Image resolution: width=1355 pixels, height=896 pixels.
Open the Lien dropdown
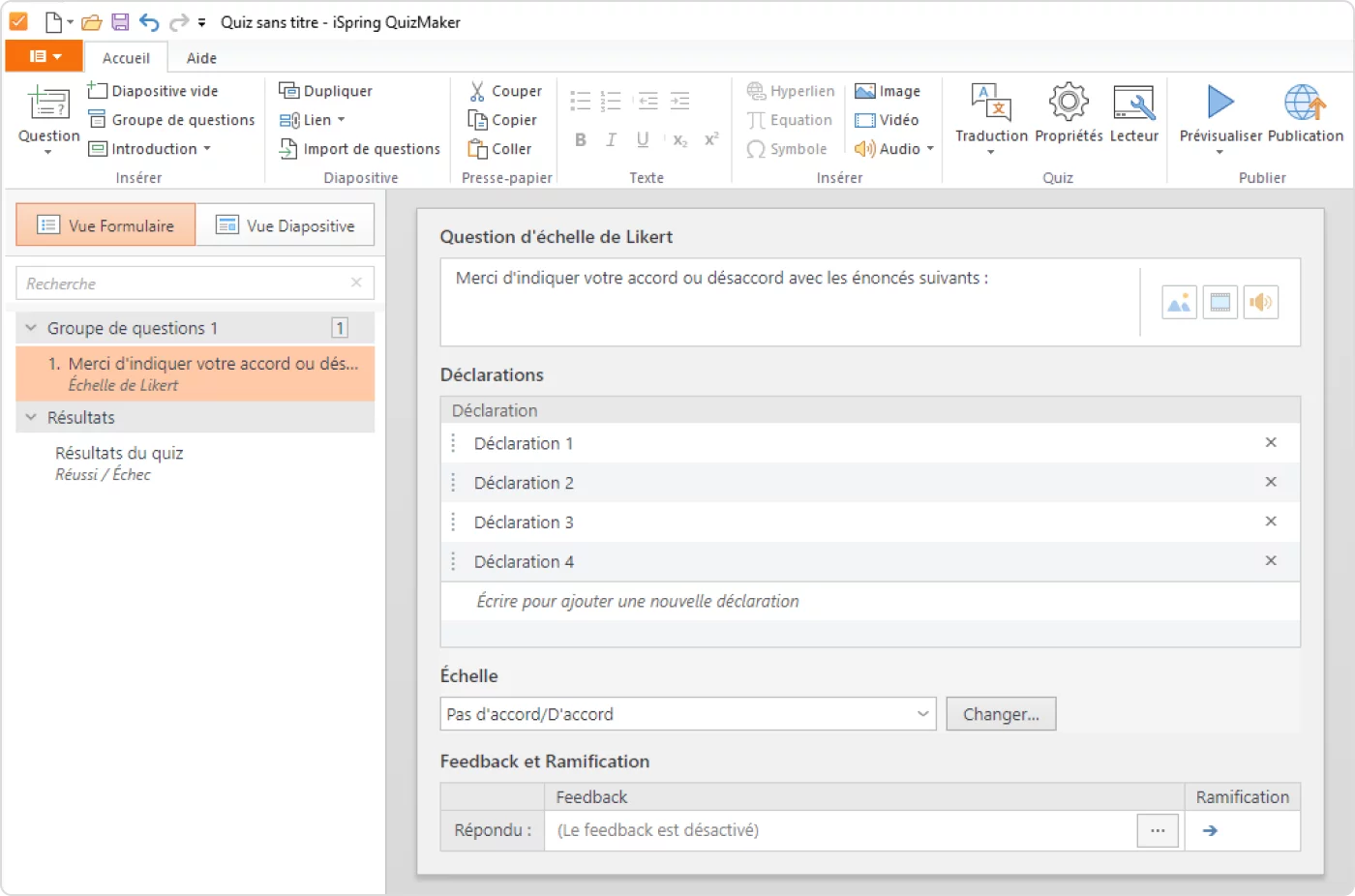pos(312,120)
